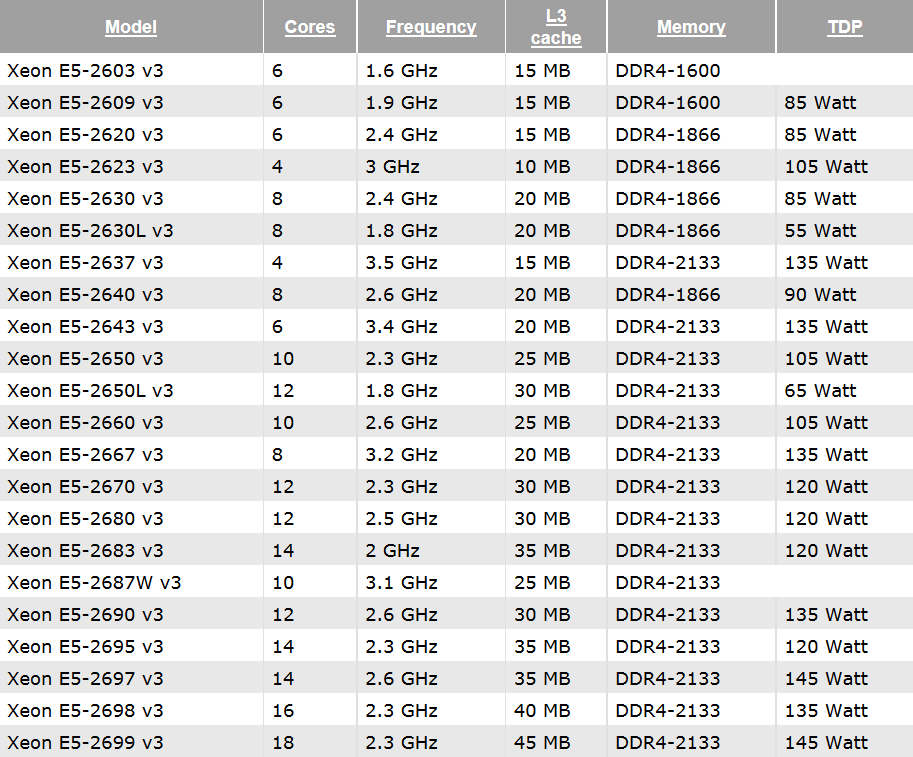Select the 45 MB L3 cache value

[542, 743]
